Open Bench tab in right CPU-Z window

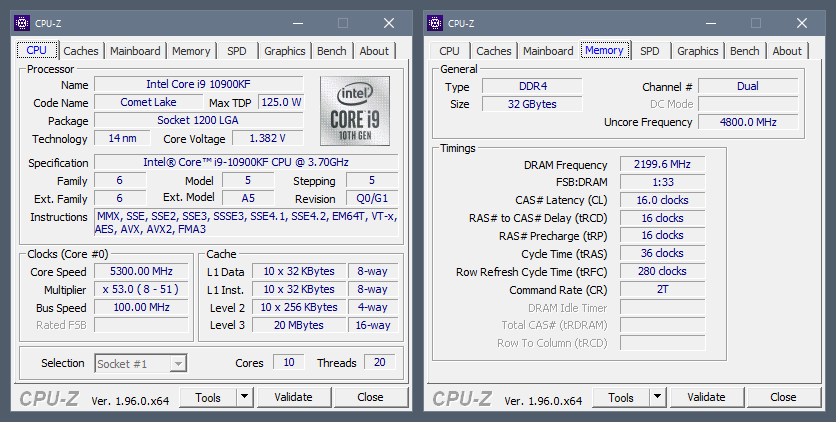[x=745, y=51]
